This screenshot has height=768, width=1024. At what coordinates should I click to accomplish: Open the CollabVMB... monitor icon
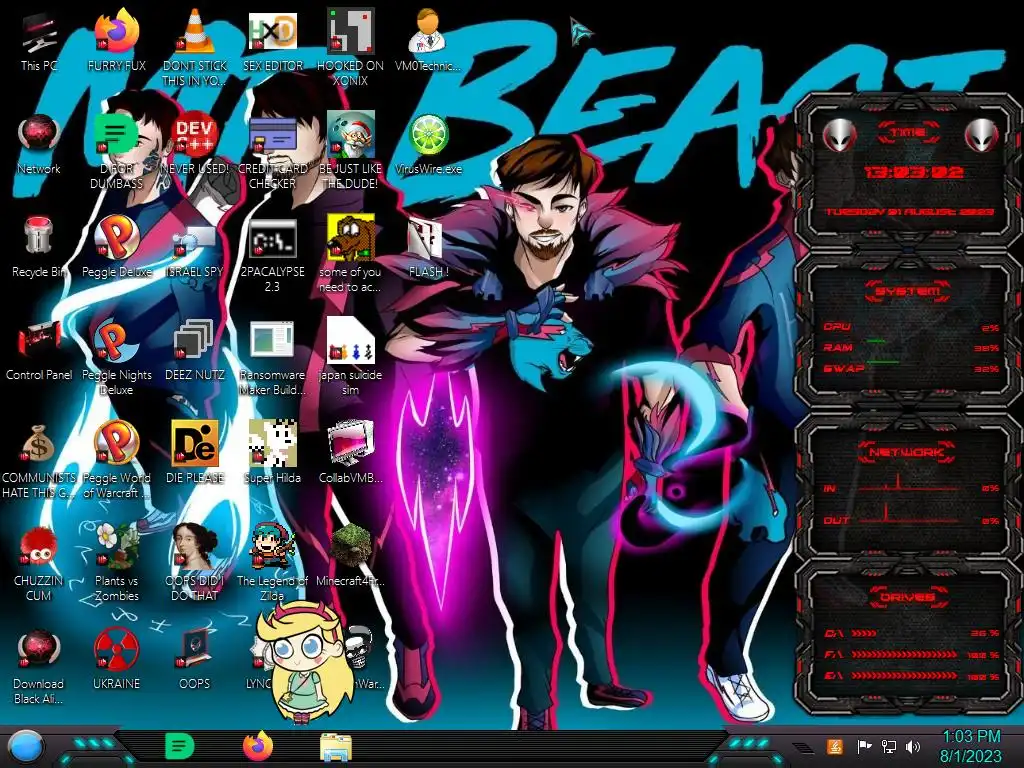[x=350, y=443]
